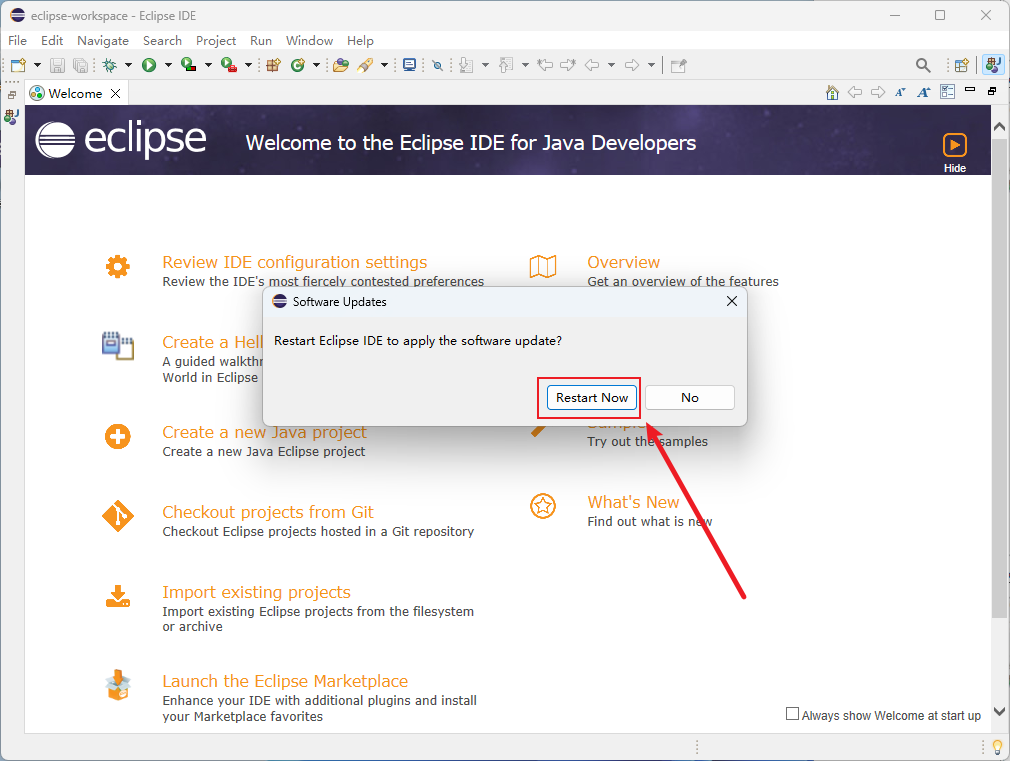Expand the New Java Class dropdown arrow
Viewport: 1010px width, 761px height.
coord(316,65)
